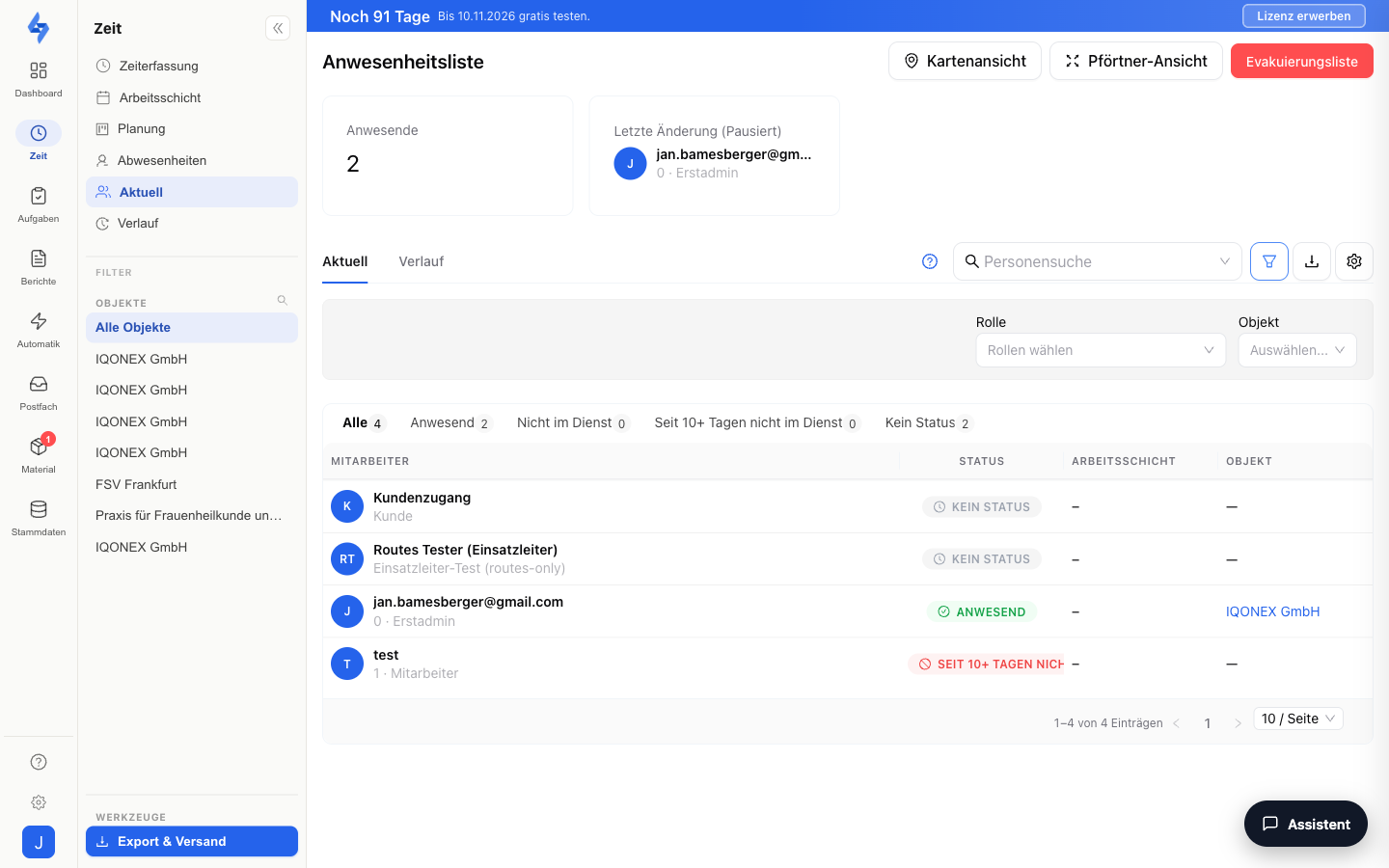This screenshot has width=1389, height=868.
Task: Select FSV Frankfurt object
Action: click(x=192, y=484)
